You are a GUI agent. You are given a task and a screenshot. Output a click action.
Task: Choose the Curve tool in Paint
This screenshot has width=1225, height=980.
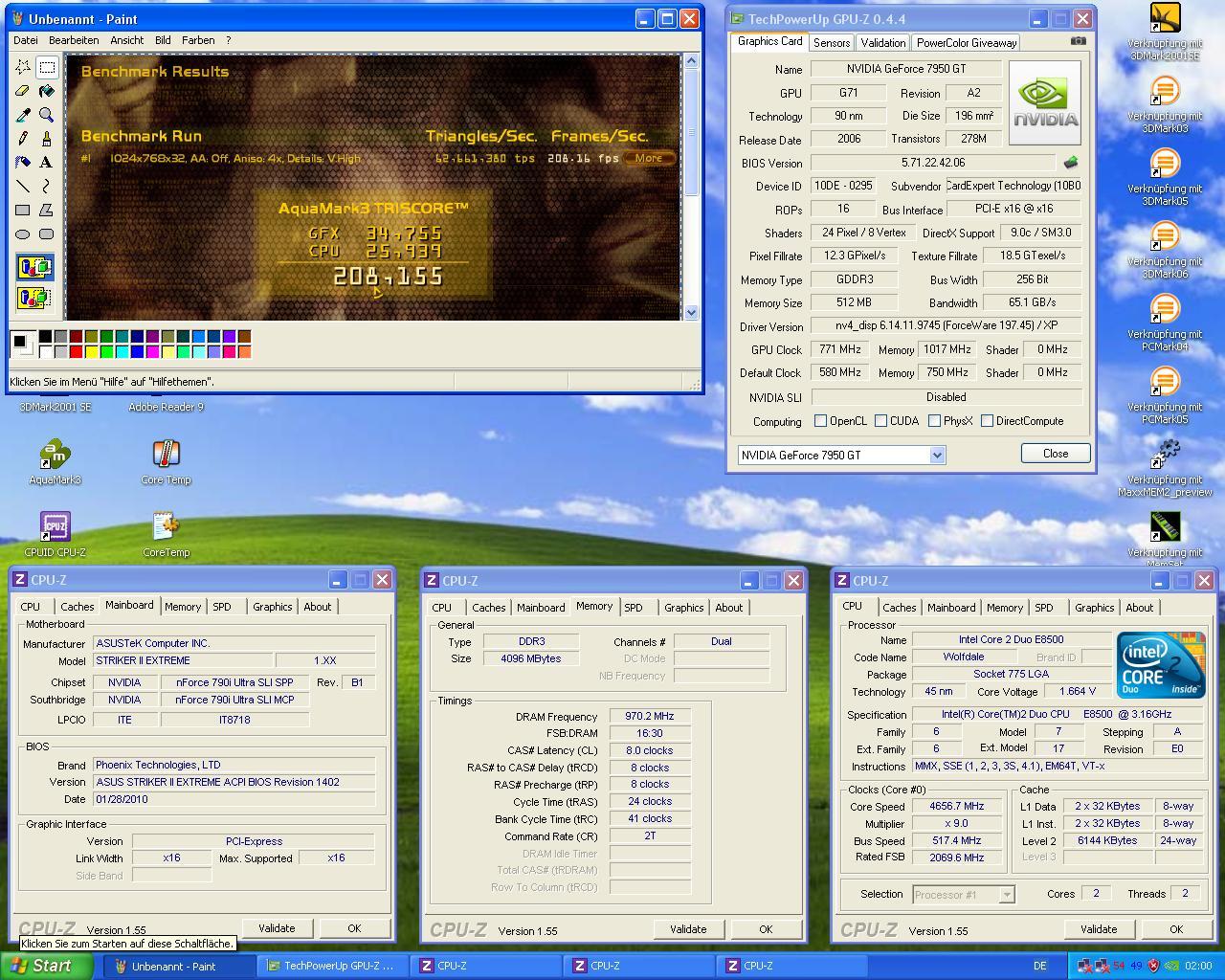click(46, 187)
